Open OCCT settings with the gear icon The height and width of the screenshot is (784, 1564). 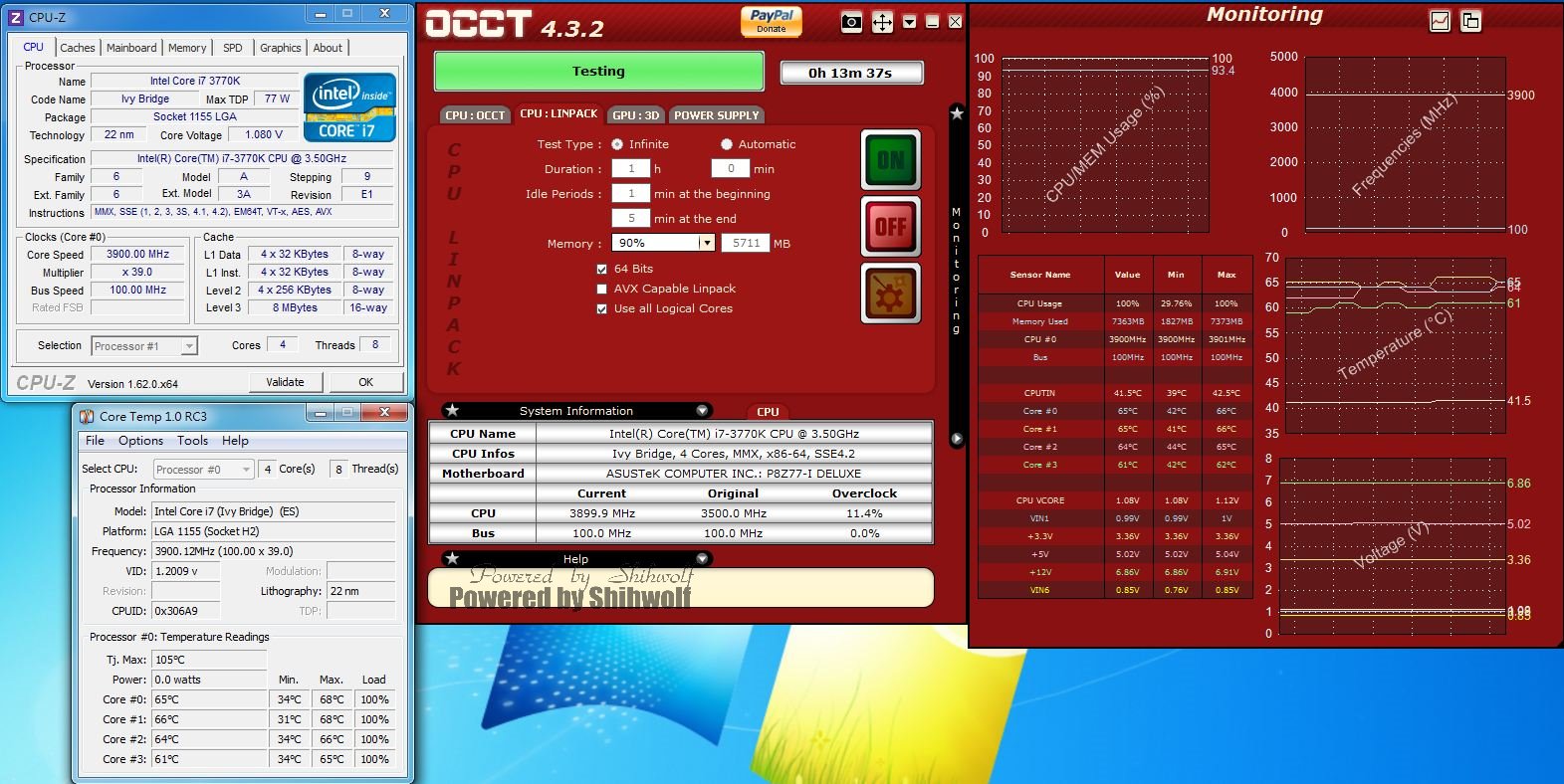890,294
